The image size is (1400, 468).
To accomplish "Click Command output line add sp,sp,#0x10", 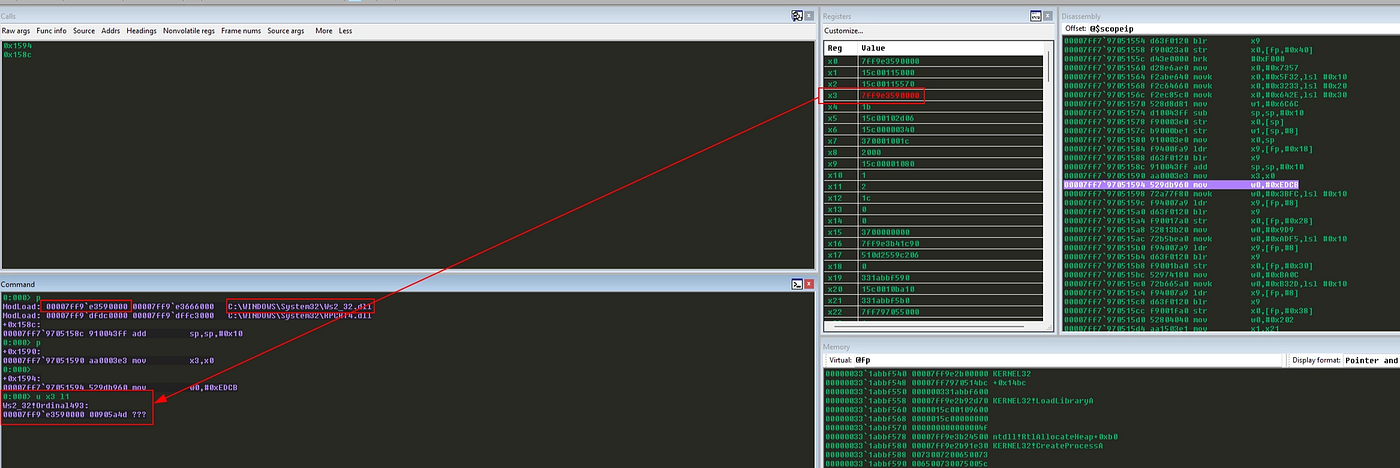I will pyautogui.click(x=122, y=333).
